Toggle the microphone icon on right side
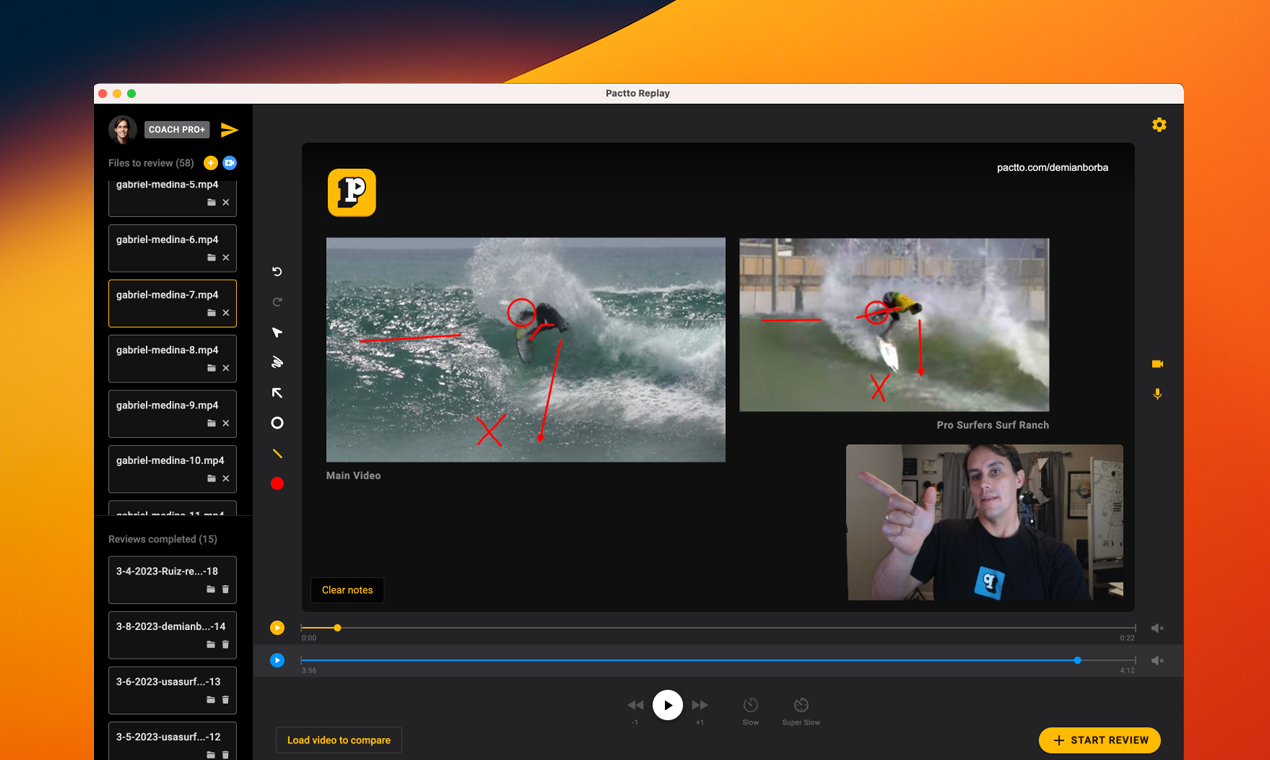The height and width of the screenshot is (760, 1270). coord(1157,394)
